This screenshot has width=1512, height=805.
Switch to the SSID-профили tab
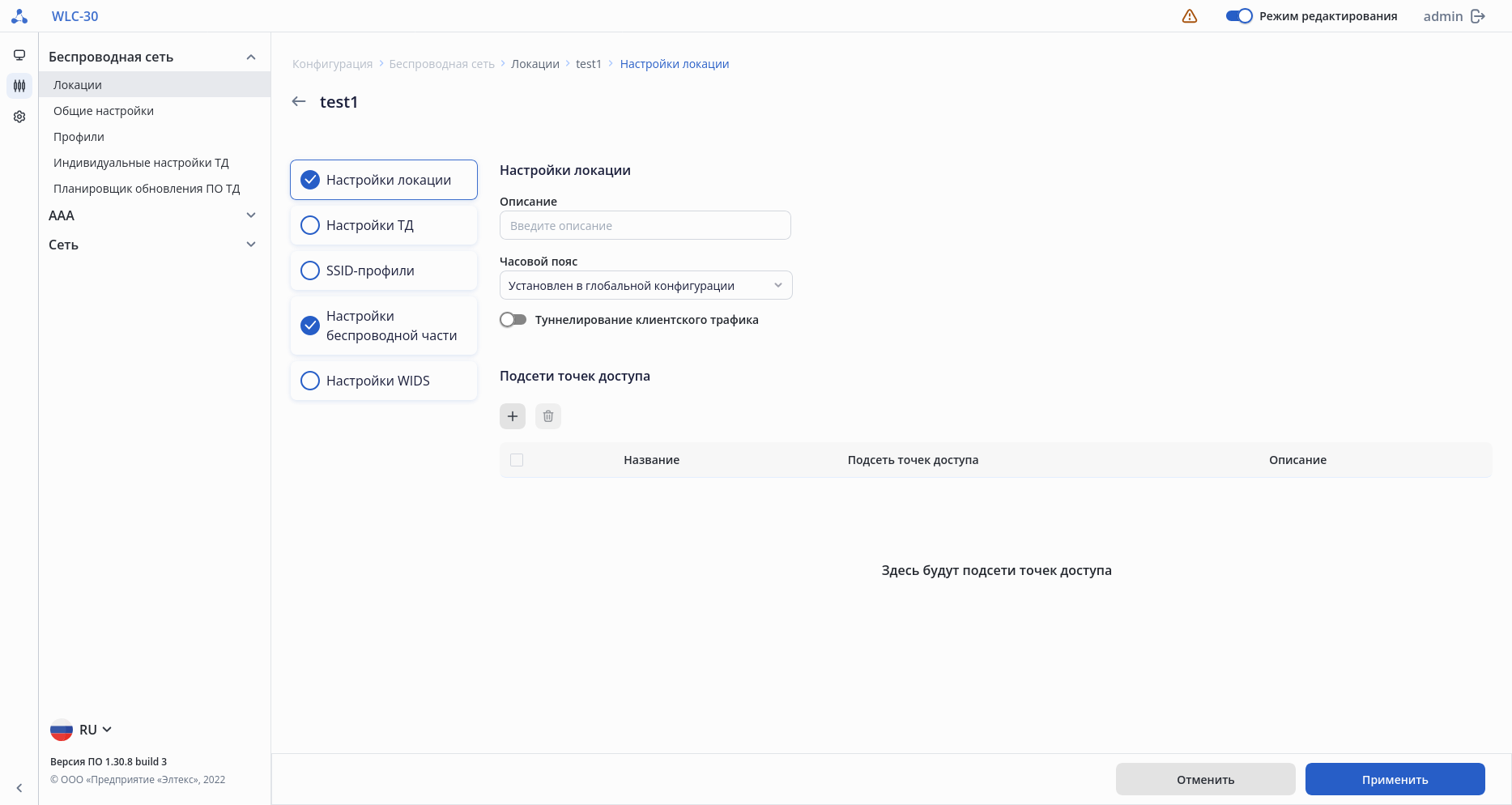coord(384,270)
